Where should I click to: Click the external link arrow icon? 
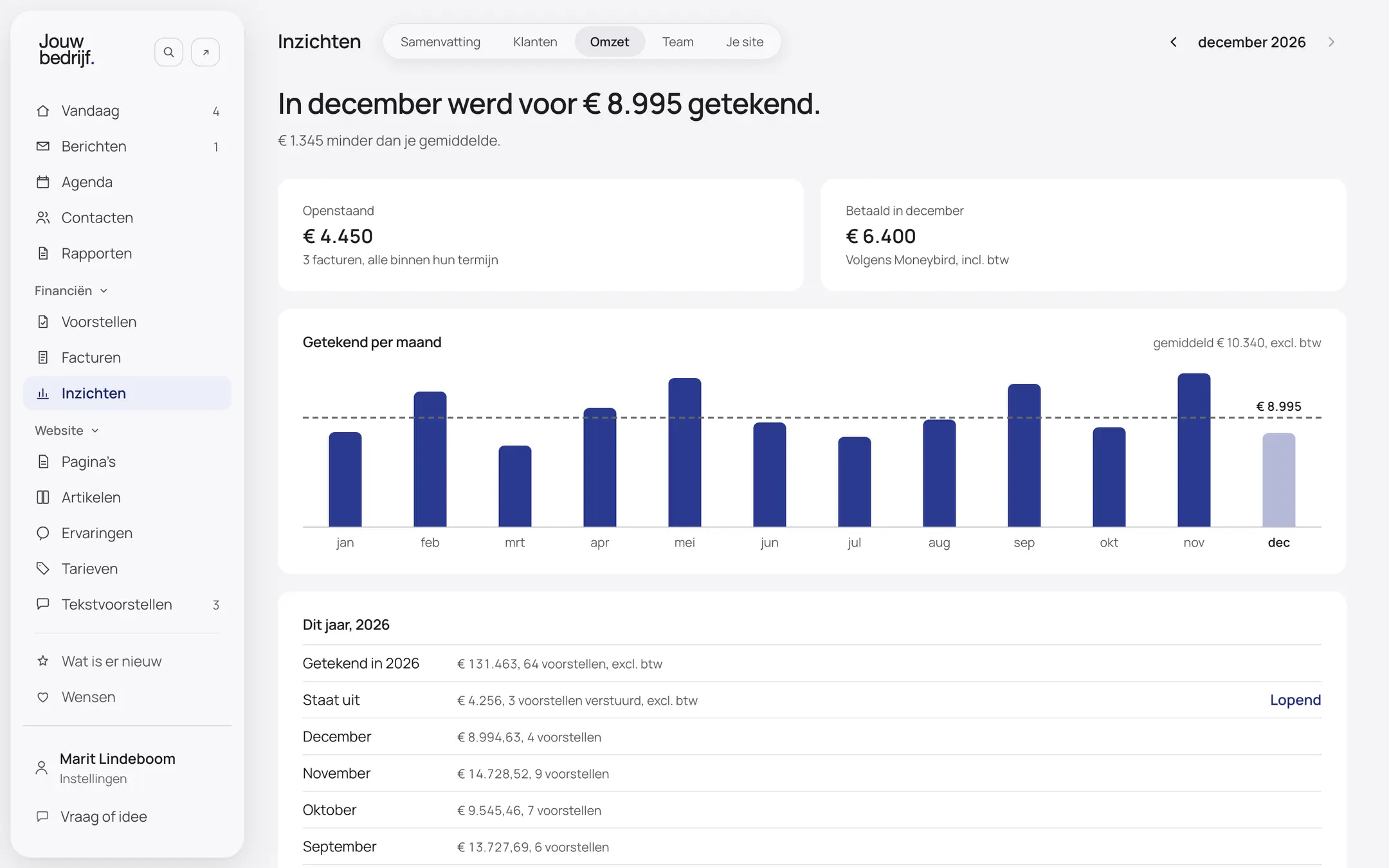point(206,52)
